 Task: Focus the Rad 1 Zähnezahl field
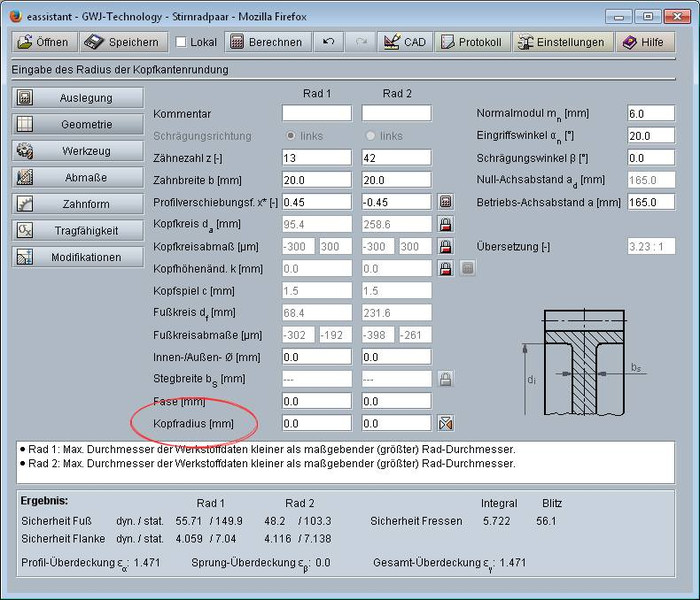click(x=316, y=158)
